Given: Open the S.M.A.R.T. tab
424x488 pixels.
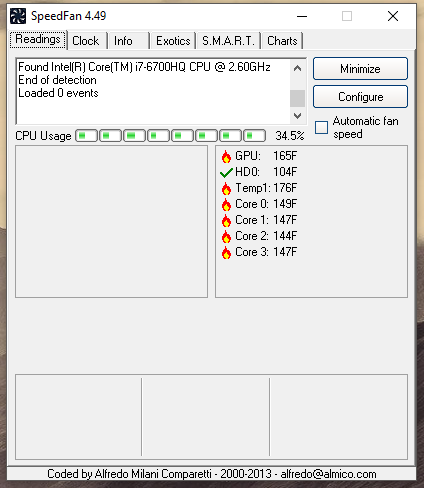Looking at the screenshot, I should point(228,41).
